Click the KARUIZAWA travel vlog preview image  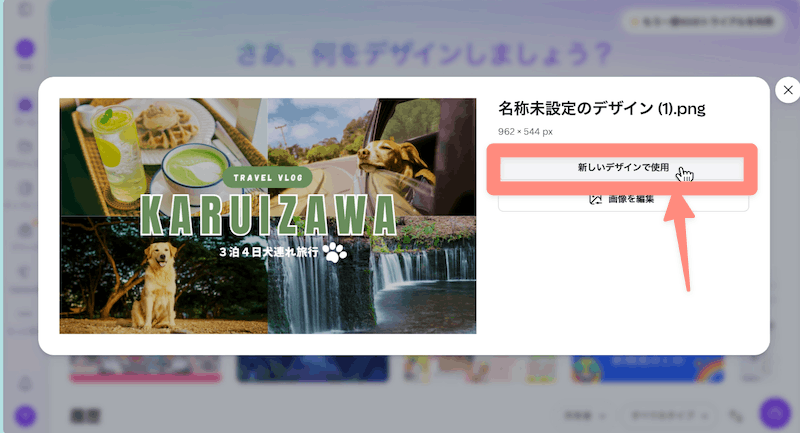268,216
